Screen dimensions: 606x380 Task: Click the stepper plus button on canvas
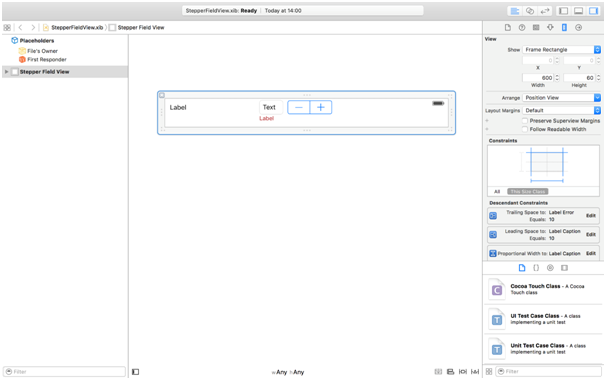point(321,107)
